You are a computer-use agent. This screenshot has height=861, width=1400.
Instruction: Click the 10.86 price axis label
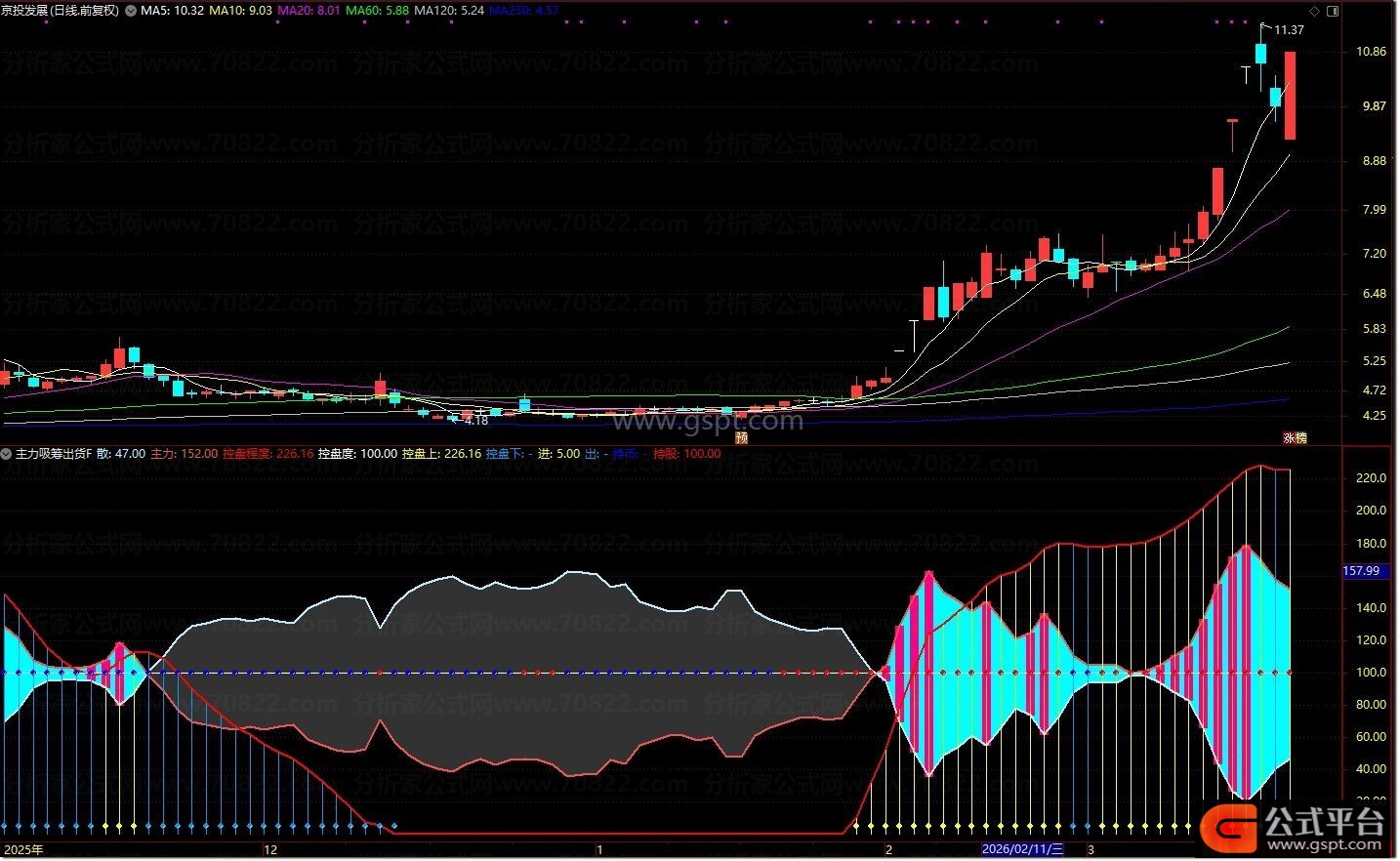[x=1372, y=52]
